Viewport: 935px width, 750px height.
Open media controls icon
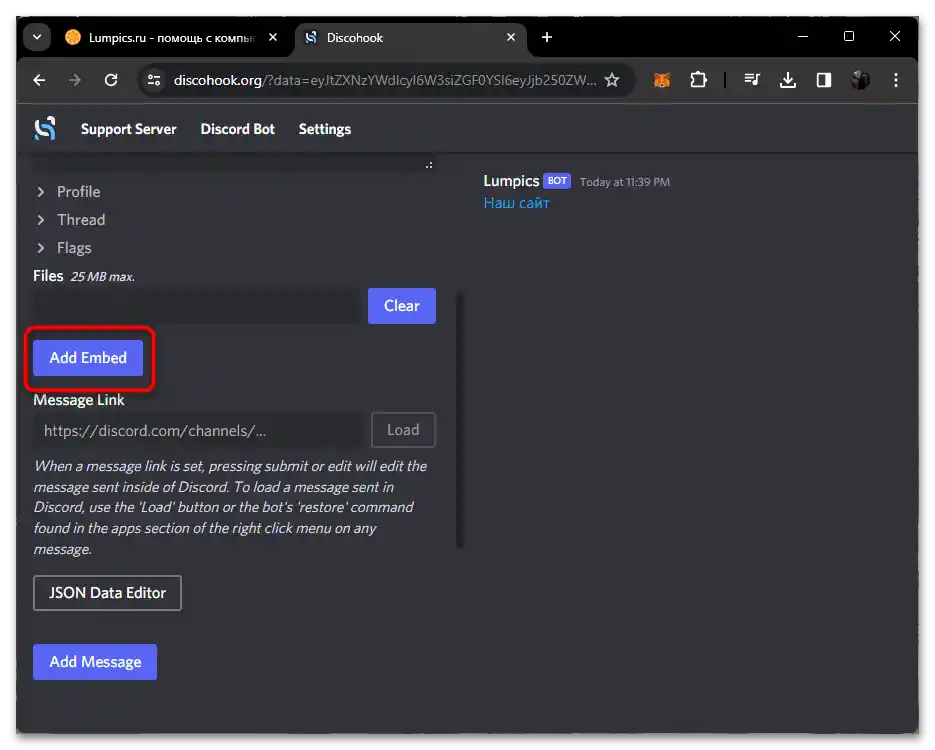click(x=752, y=80)
